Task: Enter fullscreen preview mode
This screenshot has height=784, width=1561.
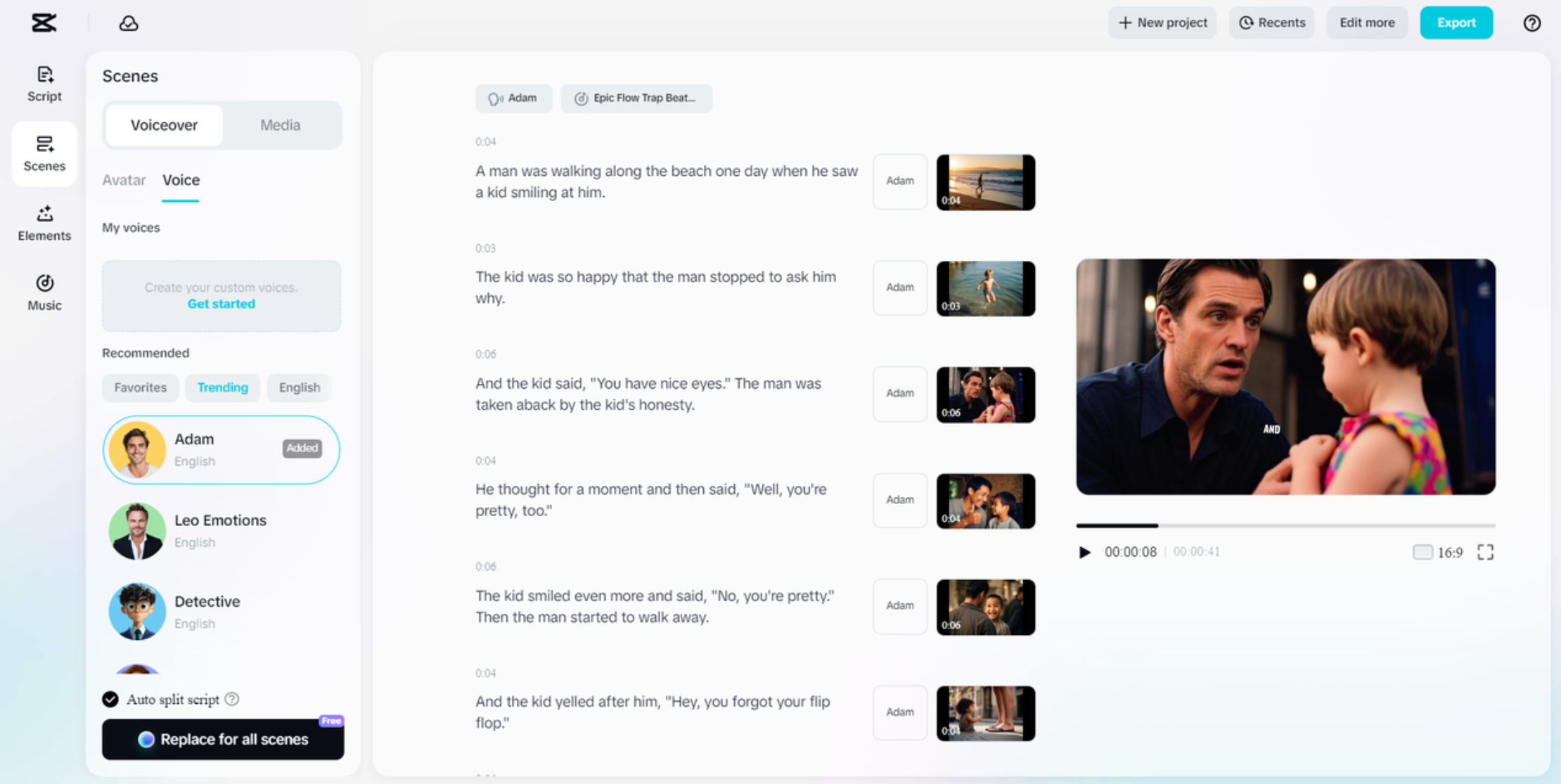Action: (1486, 552)
